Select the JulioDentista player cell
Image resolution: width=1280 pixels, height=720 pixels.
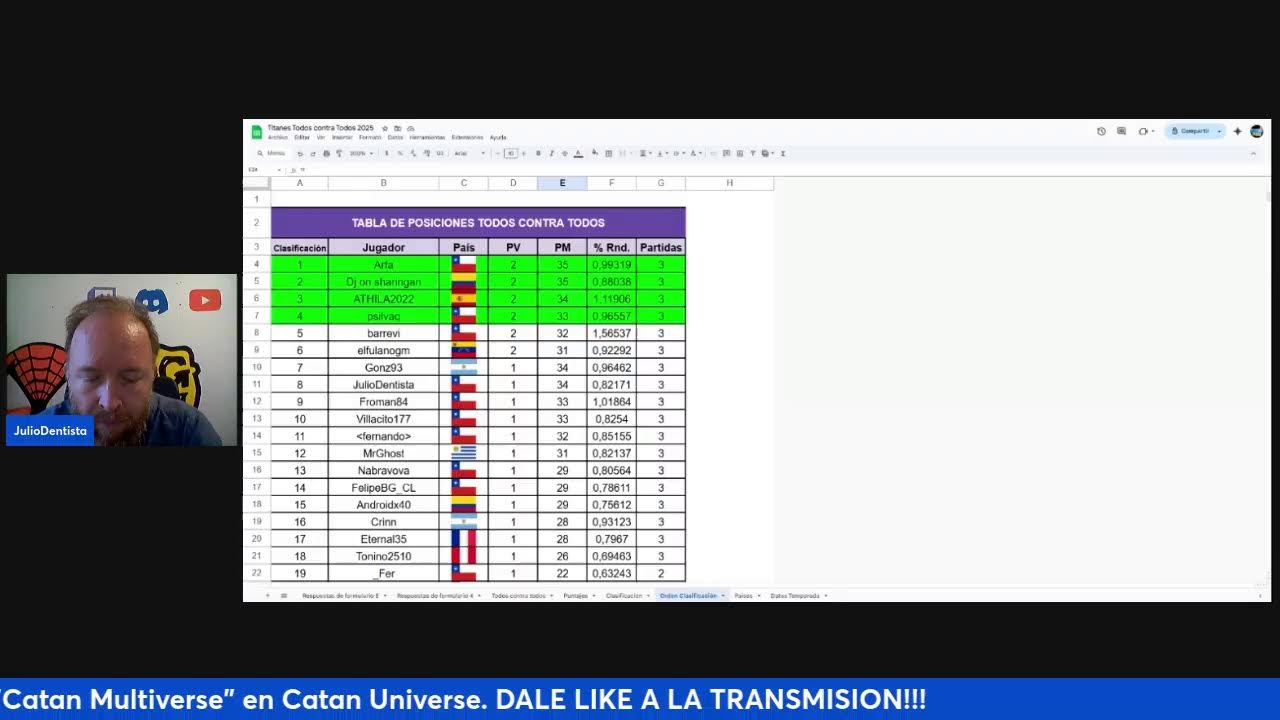[383, 384]
